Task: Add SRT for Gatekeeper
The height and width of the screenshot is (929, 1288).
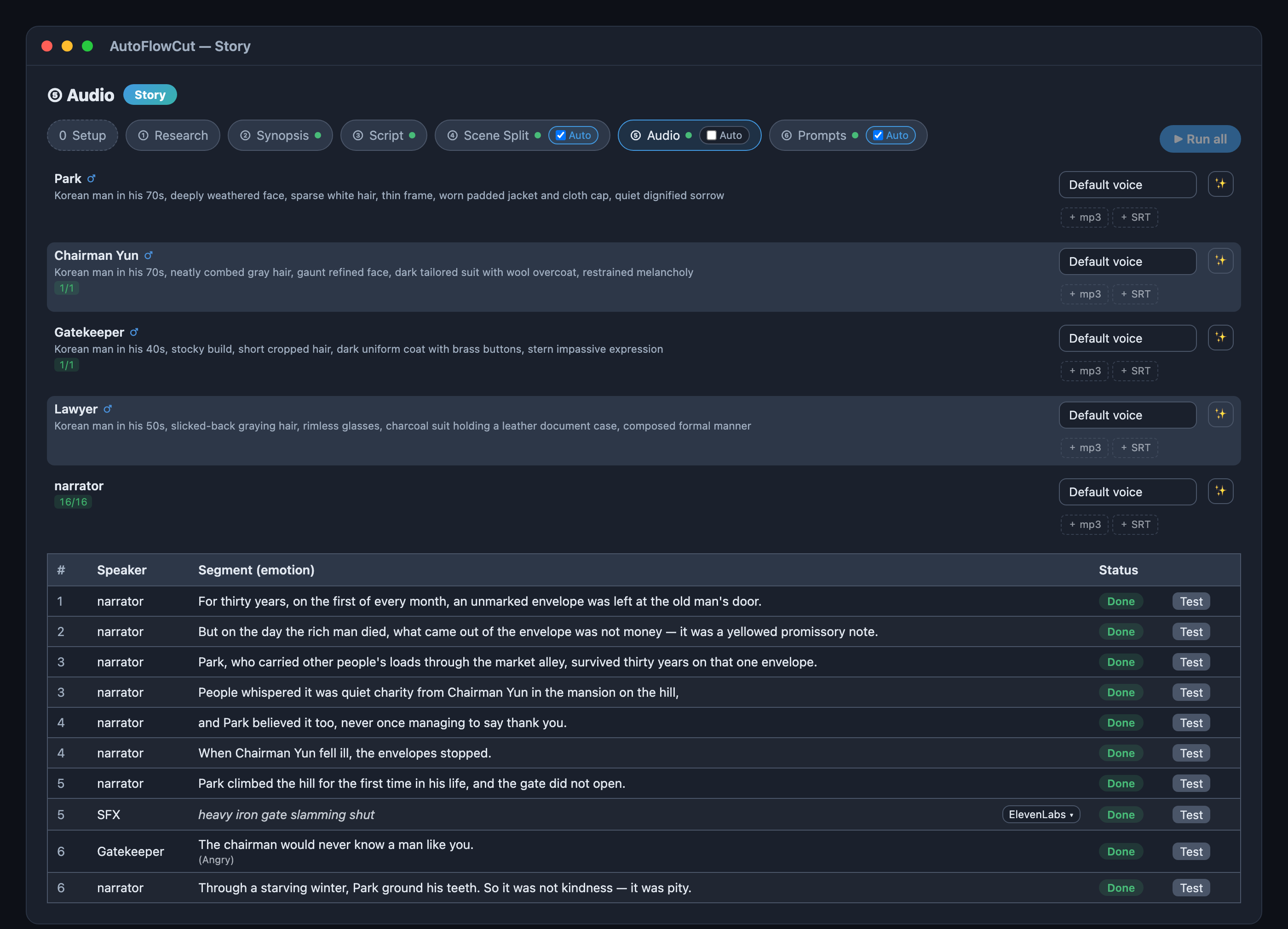Action: [x=1135, y=370]
